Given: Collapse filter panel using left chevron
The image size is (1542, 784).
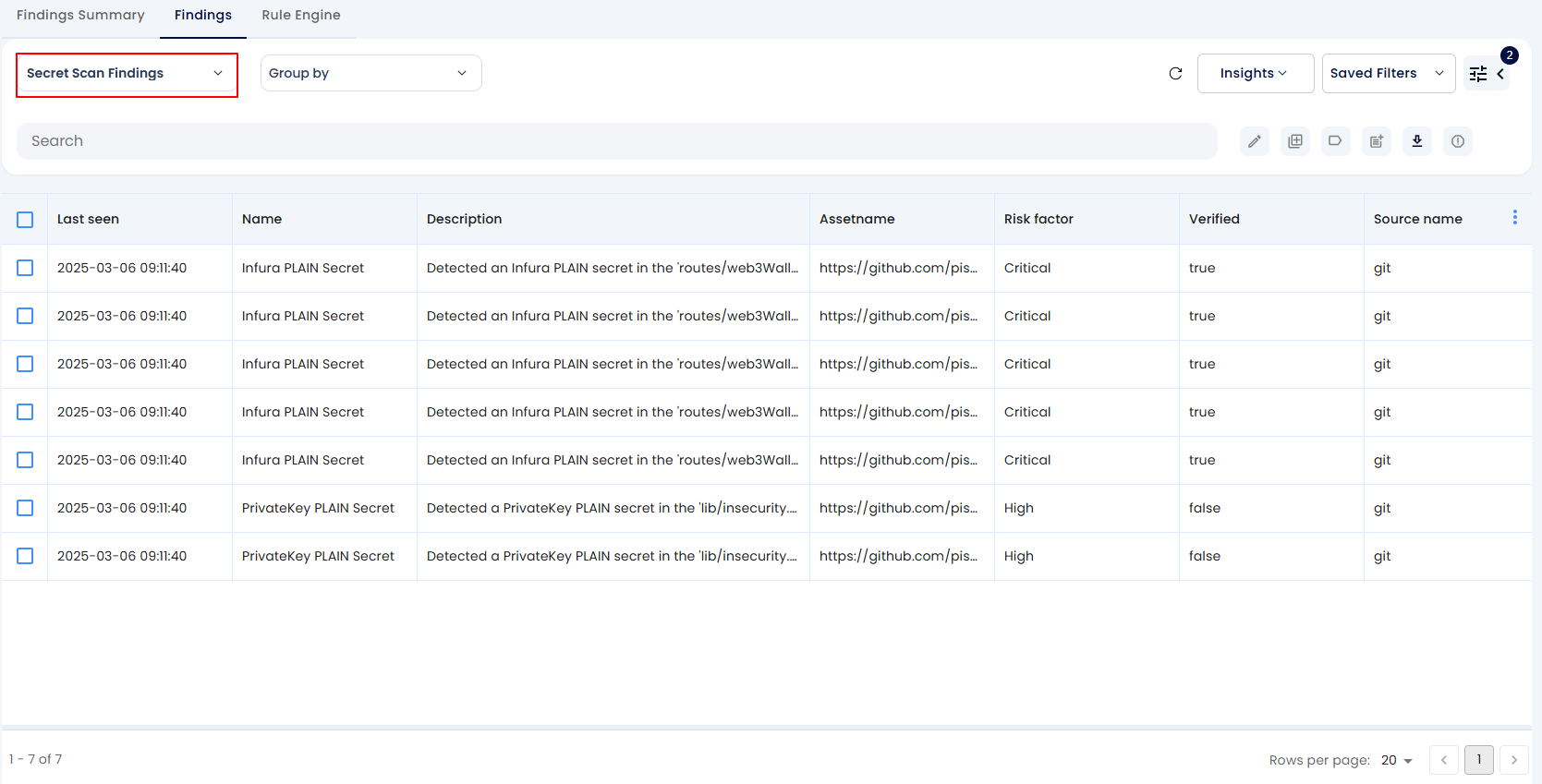Looking at the screenshot, I should [x=1500, y=74].
